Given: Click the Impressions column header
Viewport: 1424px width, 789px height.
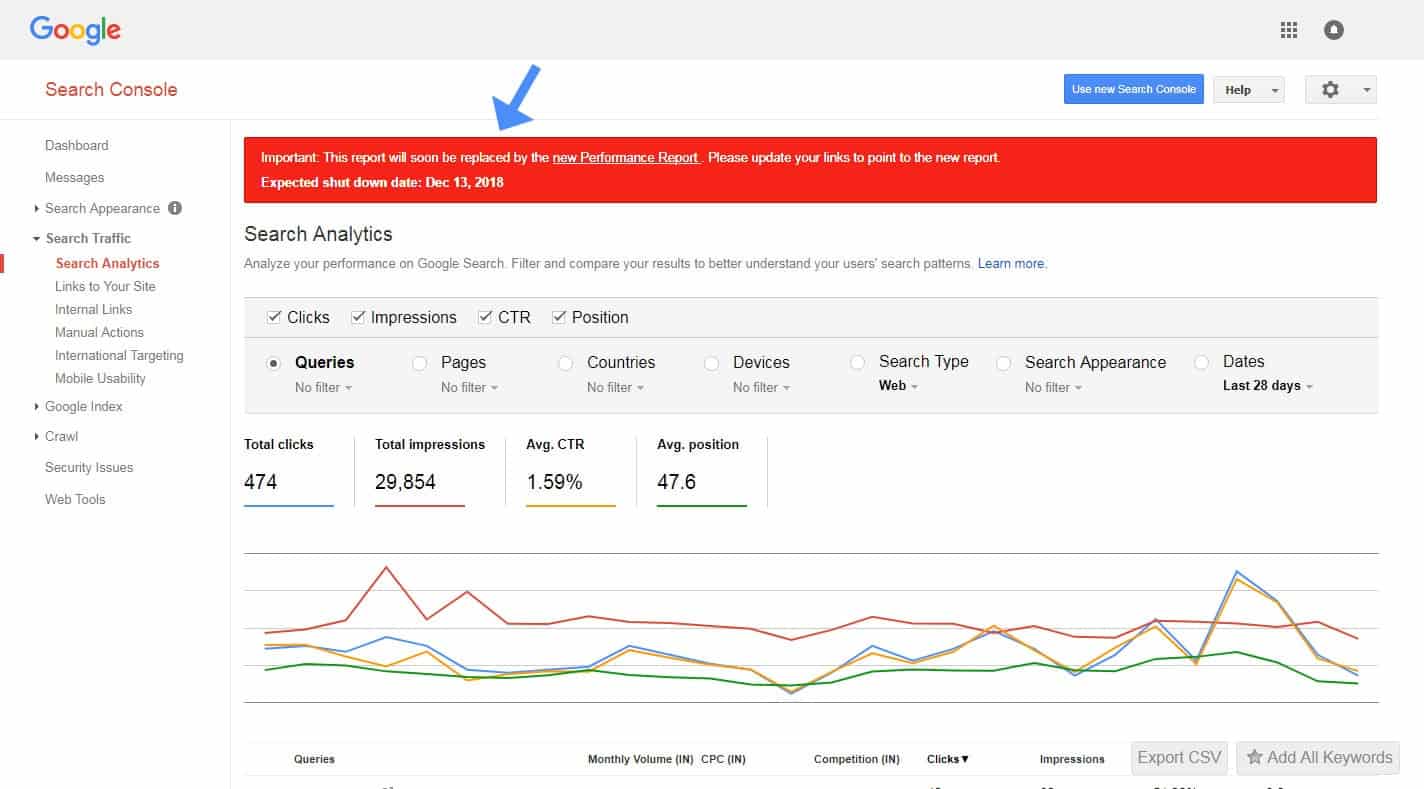Looking at the screenshot, I should click(1072, 759).
